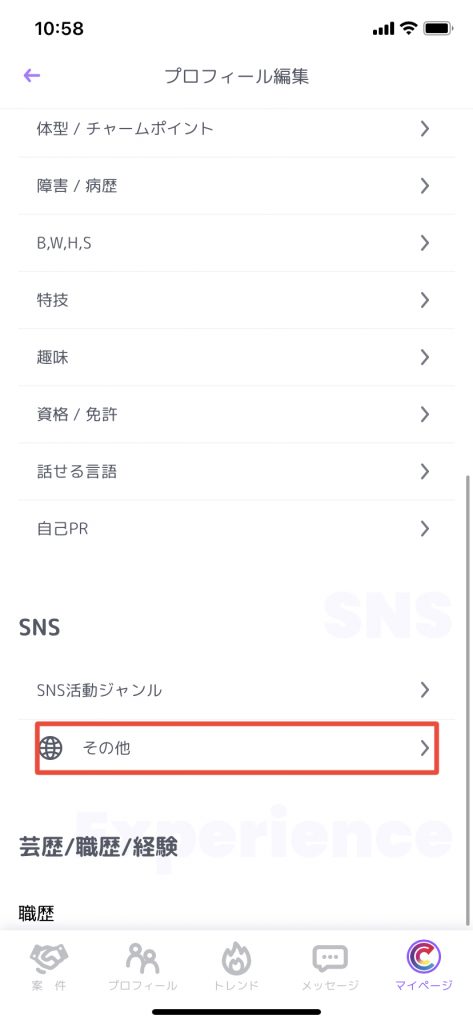Open the メッセージ chat bubble icon
473x1024 pixels.
(330, 958)
